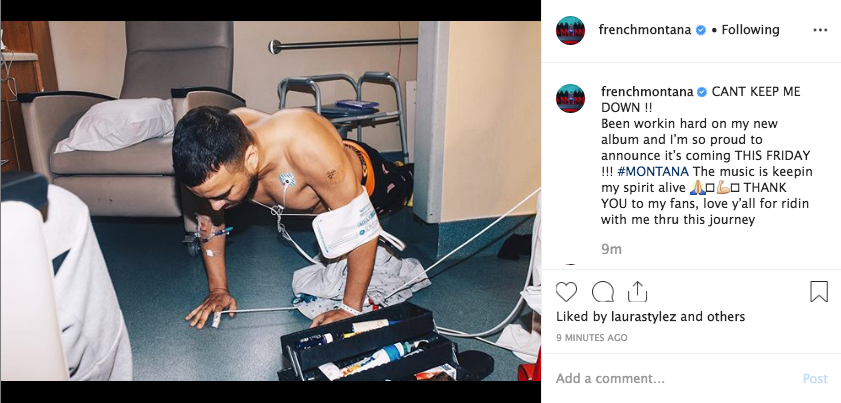Open the header frenchmontana profile avatar
This screenshot has width=841, height=403.
pos(570,30)
